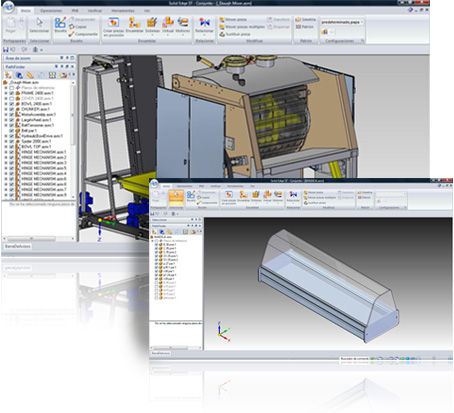Viewport: 454px width, 413px height.
Task: Switch to PMI tab in Dough Mixer window
Action: click(x=75, y=11)
